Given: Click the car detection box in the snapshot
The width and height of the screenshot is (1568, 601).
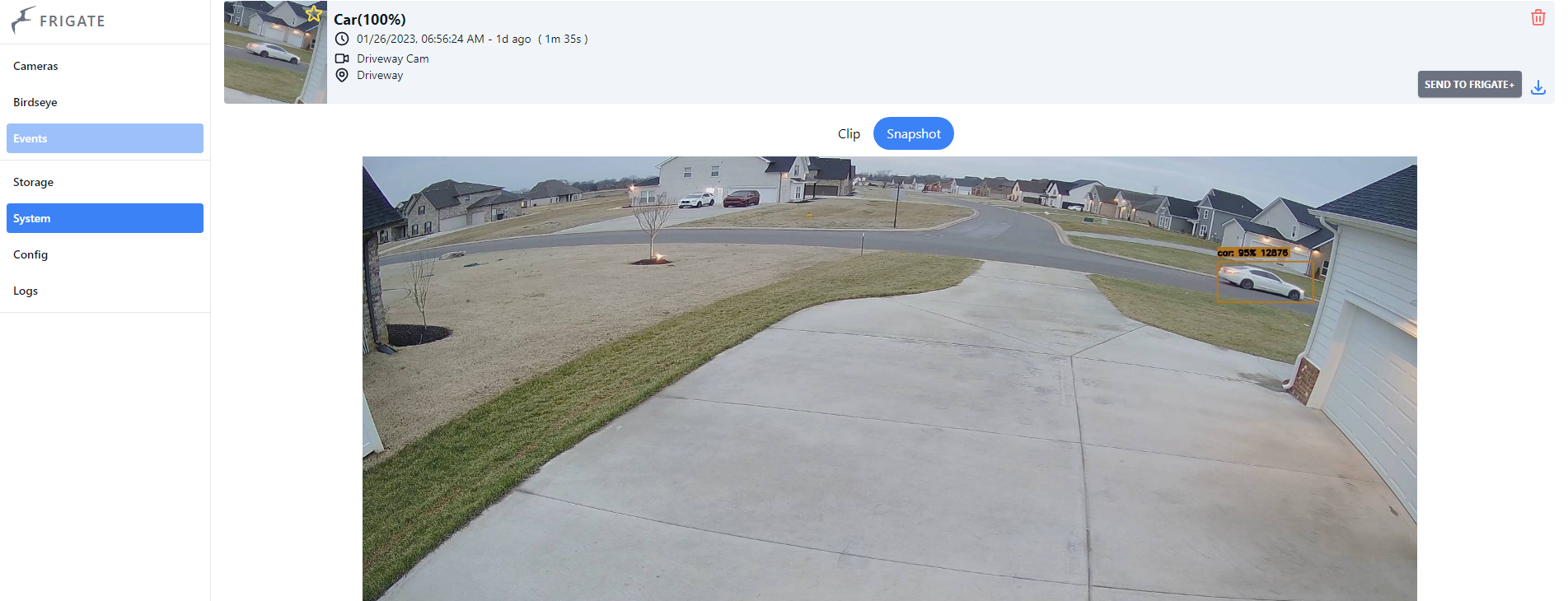Looking at the screenshot, I should point(1265,281).
